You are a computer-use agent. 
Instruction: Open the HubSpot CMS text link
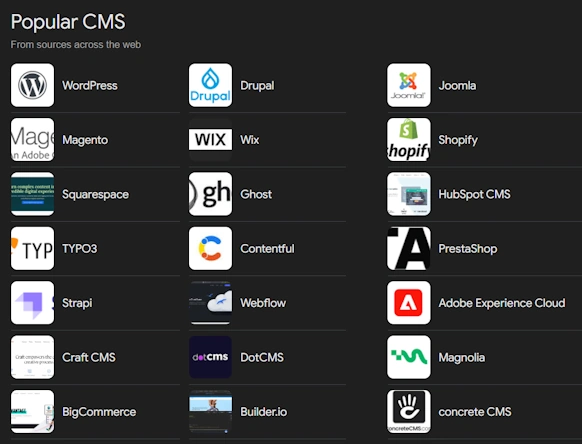tap(474, 194)
